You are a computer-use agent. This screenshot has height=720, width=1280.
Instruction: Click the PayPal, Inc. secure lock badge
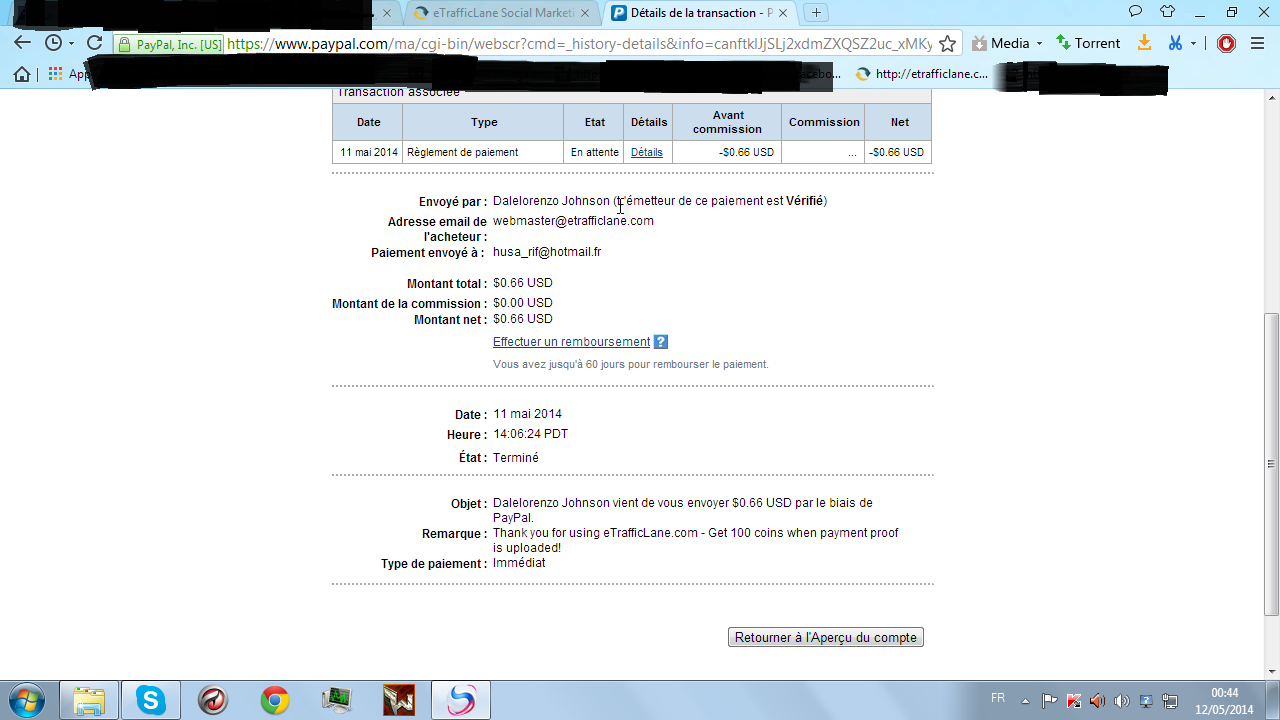click(x=168, y=44)
